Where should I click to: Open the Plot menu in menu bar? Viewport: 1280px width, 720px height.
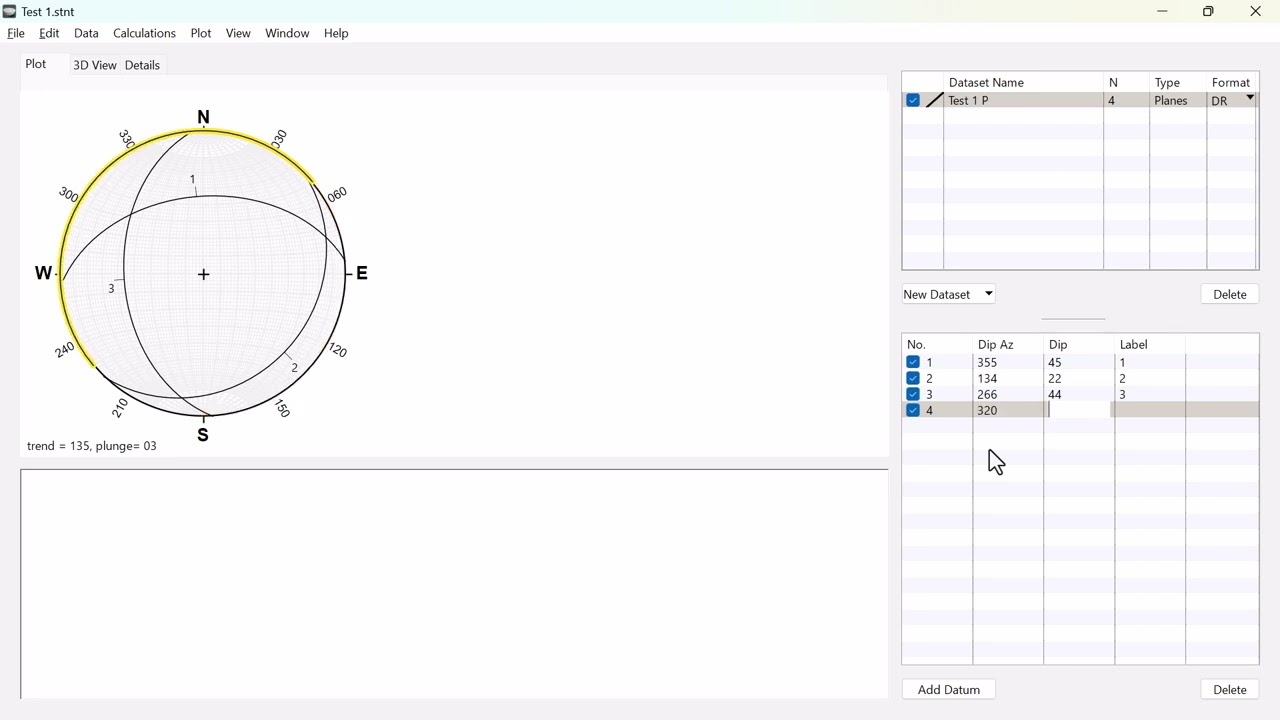201,33
